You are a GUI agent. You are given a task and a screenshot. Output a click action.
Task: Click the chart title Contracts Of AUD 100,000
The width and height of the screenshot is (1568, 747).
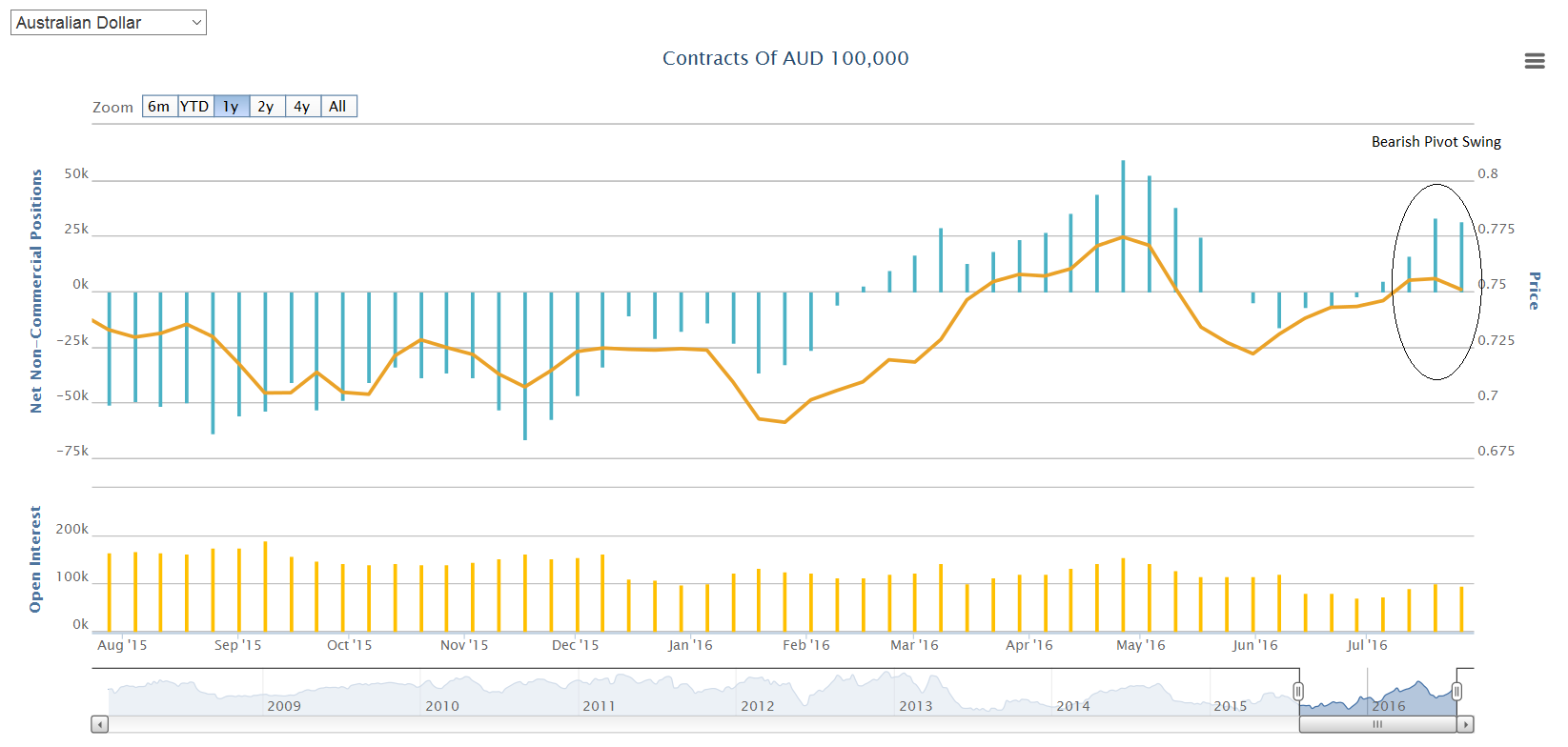(785, 58)
